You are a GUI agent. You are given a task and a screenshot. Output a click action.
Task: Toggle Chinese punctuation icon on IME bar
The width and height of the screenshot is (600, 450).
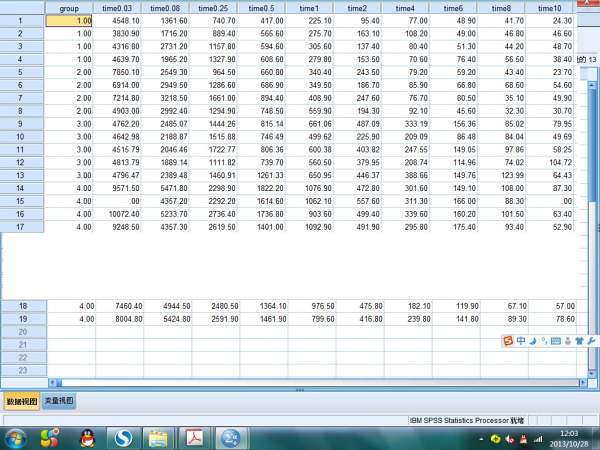coord(544,340)
